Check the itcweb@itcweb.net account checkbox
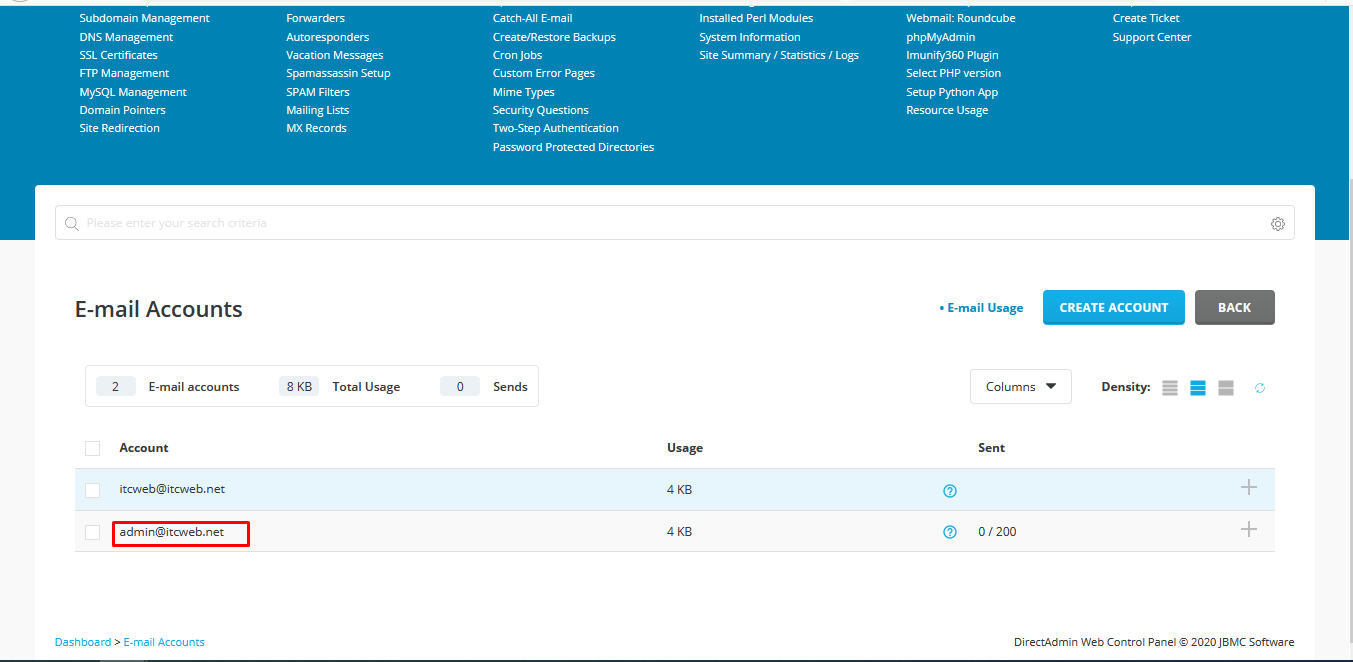This screenshot has width=1353, height=662. [x=93, y=490]
